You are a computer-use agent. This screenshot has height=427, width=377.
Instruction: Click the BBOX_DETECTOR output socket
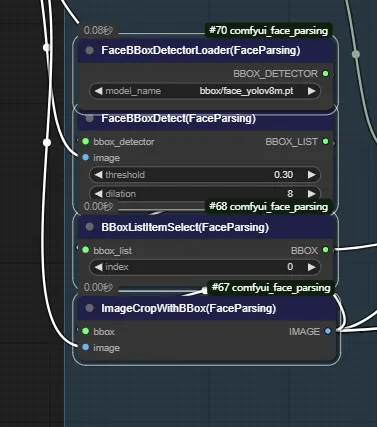326,74
